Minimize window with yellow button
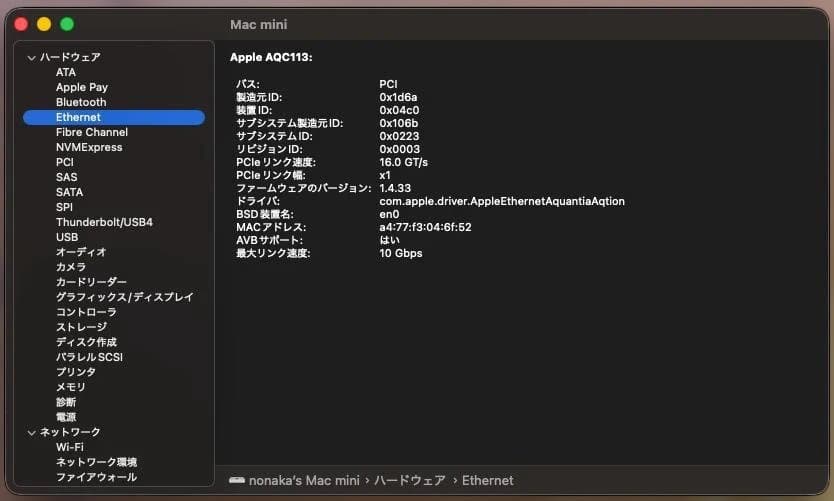Image resolution: width=834 pixels, height=501 pixels. (x=44, y=24)
